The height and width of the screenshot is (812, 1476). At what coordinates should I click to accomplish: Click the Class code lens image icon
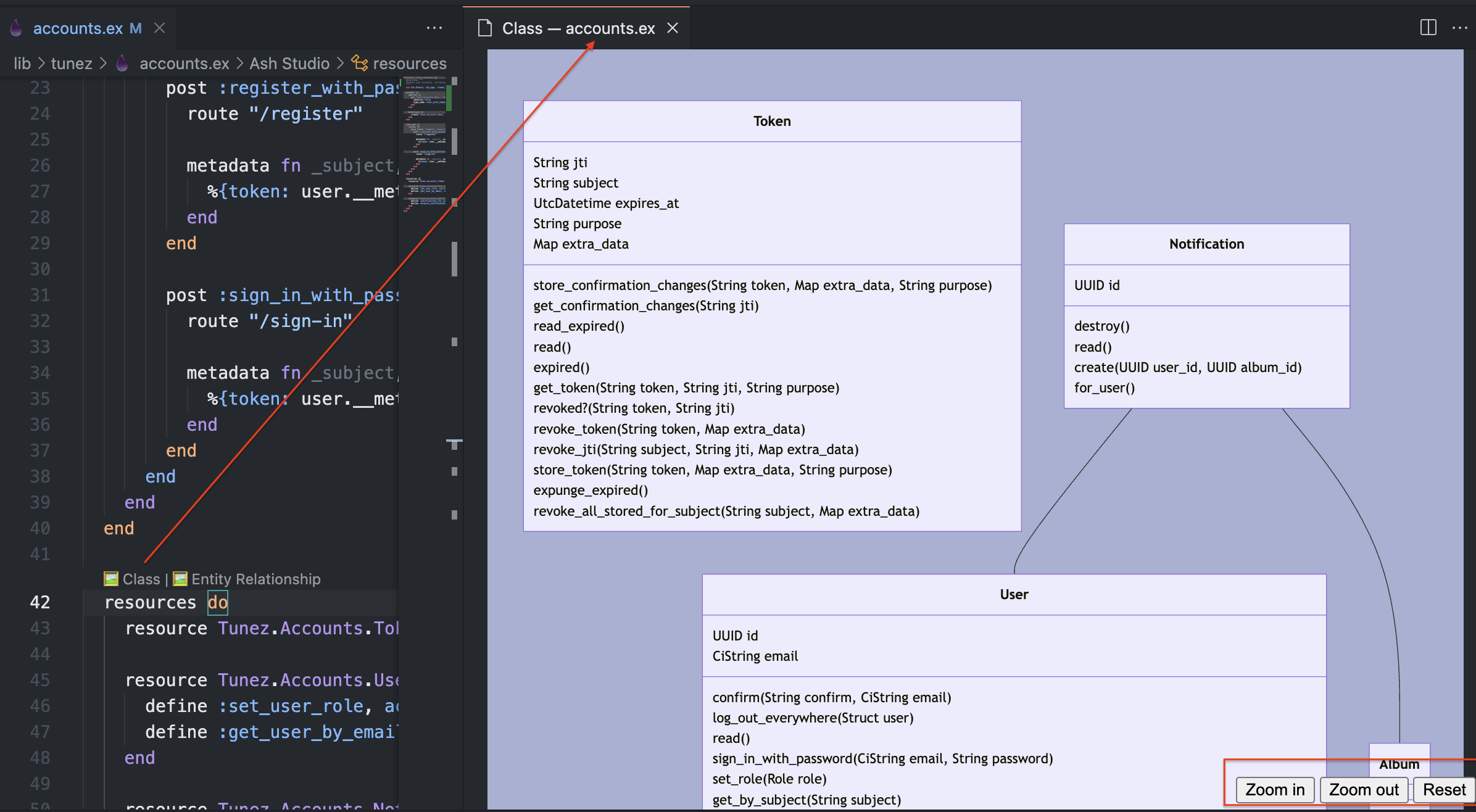coord(111,579)
